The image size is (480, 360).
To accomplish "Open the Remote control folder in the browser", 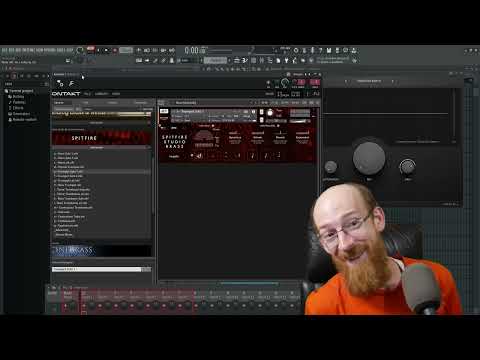I will (x=22, y=119).
